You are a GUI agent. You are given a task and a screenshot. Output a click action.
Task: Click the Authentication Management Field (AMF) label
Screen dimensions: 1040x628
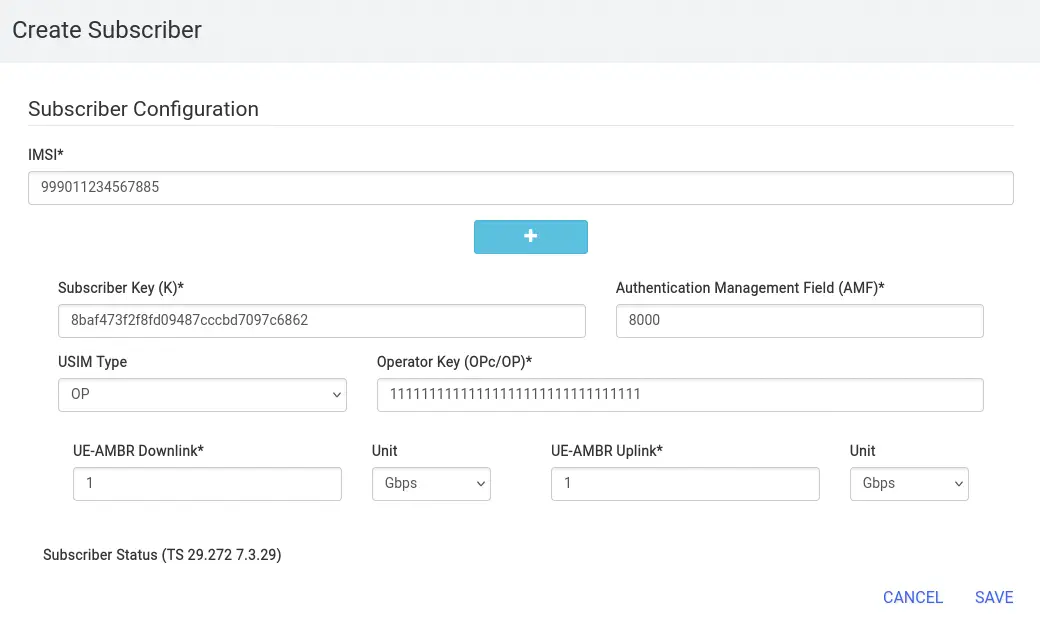[750, 288]
